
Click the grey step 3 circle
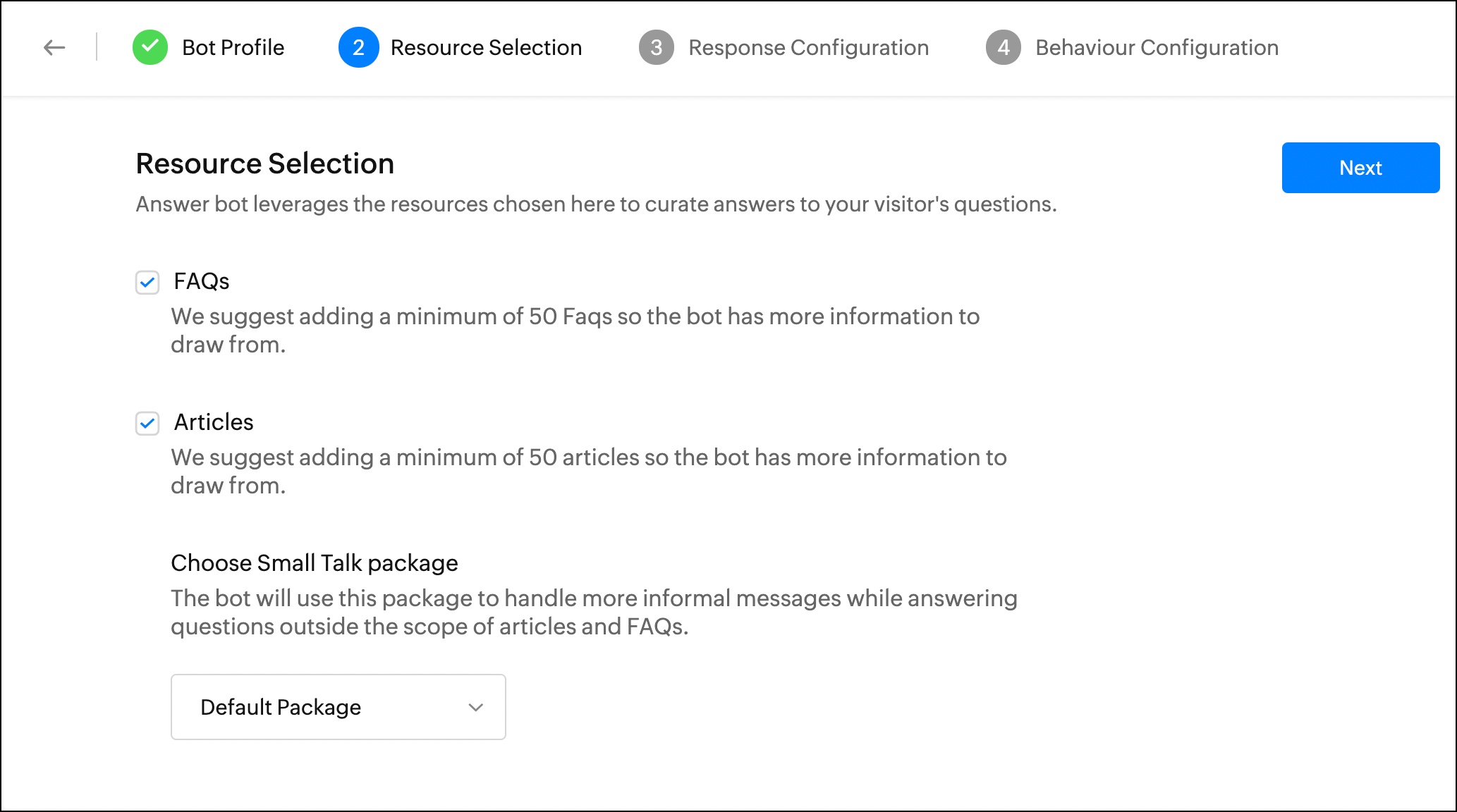(x=656, y=48)
